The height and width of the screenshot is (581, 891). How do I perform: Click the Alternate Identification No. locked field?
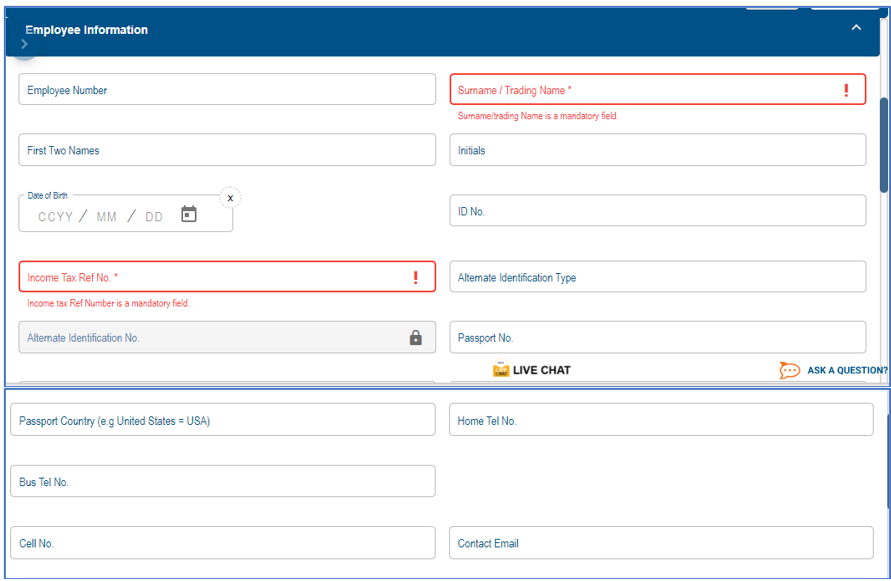pos(227,337)
